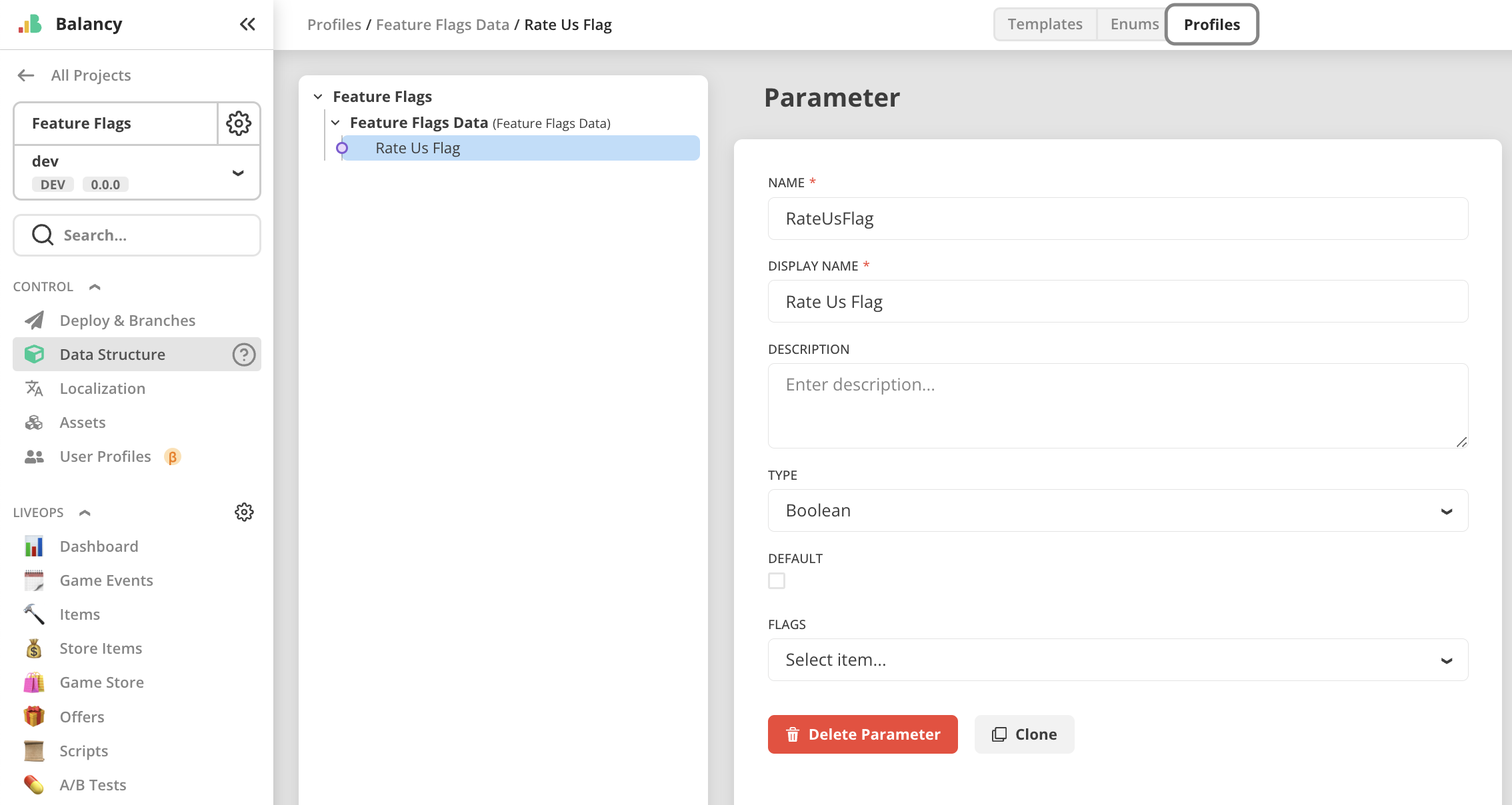
Task: Click the A/B Tests icon
Action: click(34, 783)
